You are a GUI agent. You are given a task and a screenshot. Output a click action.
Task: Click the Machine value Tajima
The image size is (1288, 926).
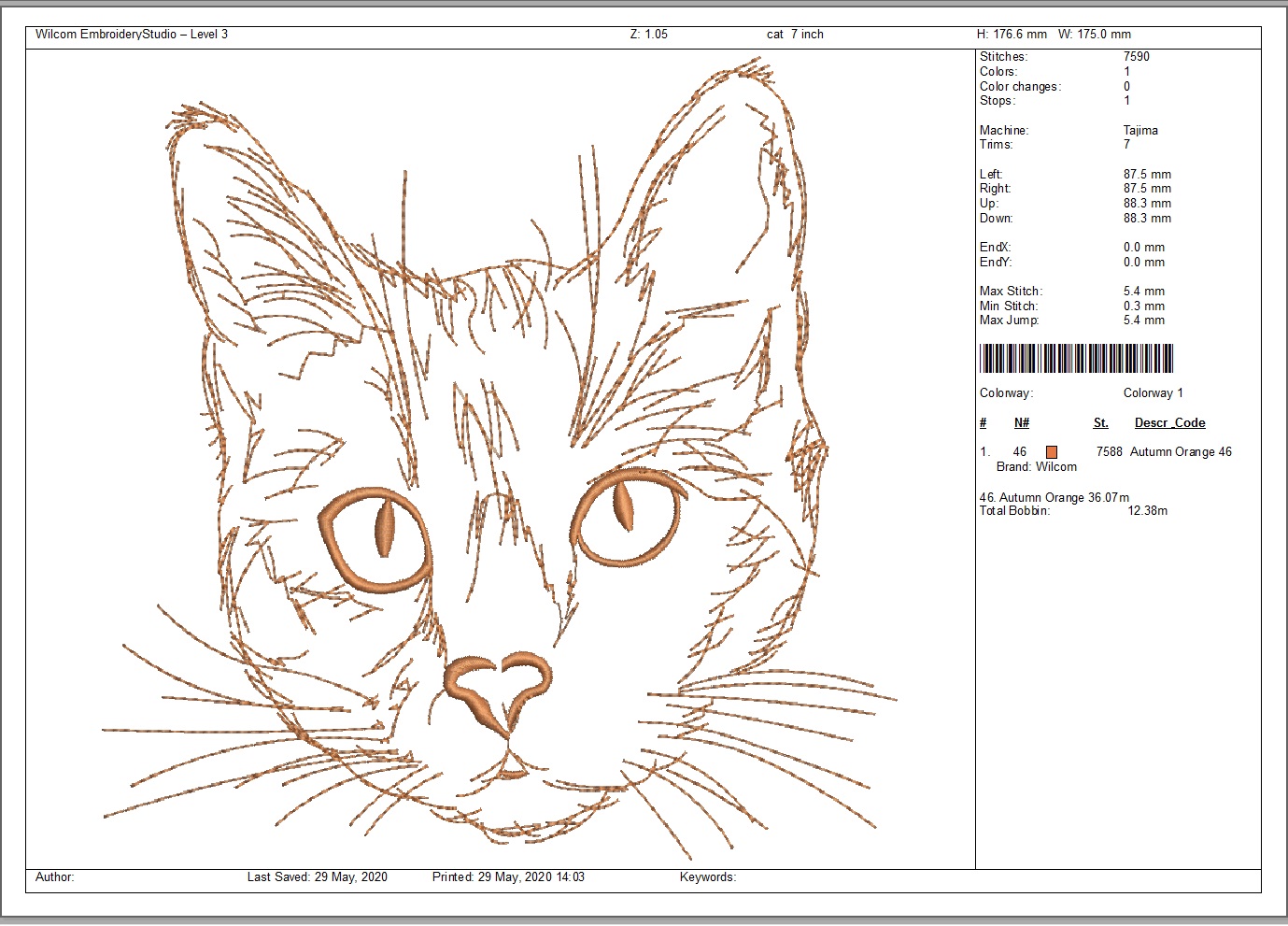[x=1140, y=131]
